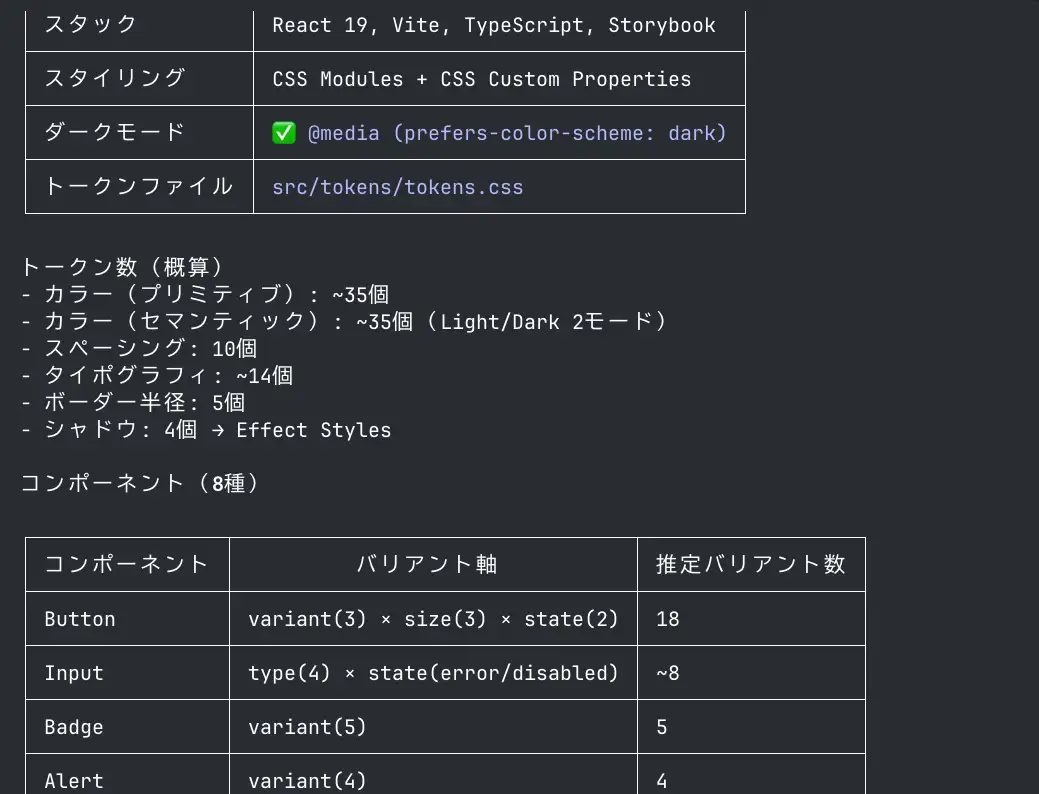Click the CSS Modules + CSS Custom Properties cell
The width and height of the screenshot is (1039, 794).
(500, 78)
